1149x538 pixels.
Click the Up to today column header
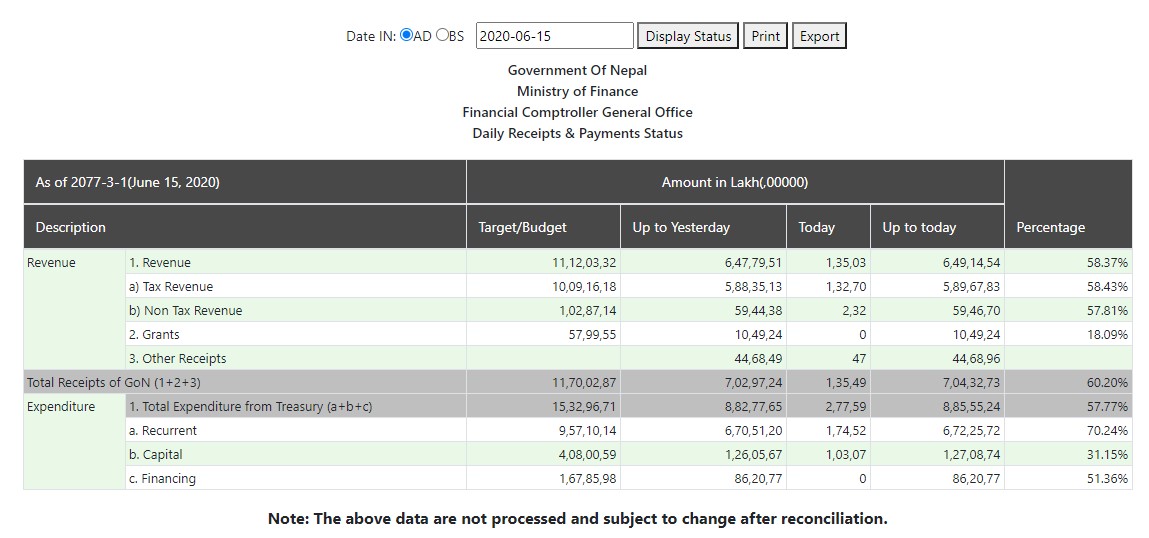tap(919, 227)
